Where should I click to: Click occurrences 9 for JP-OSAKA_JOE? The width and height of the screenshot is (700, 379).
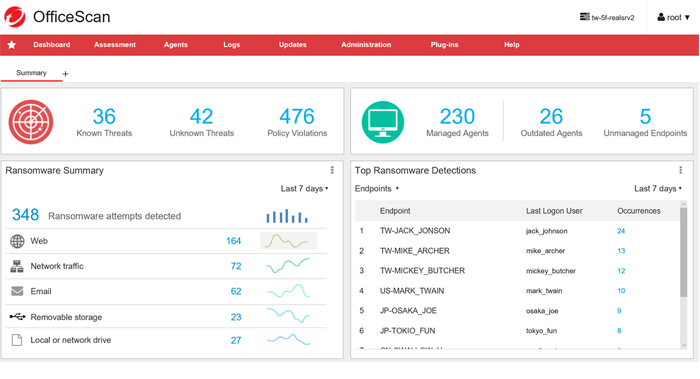[x=619, y=311]
